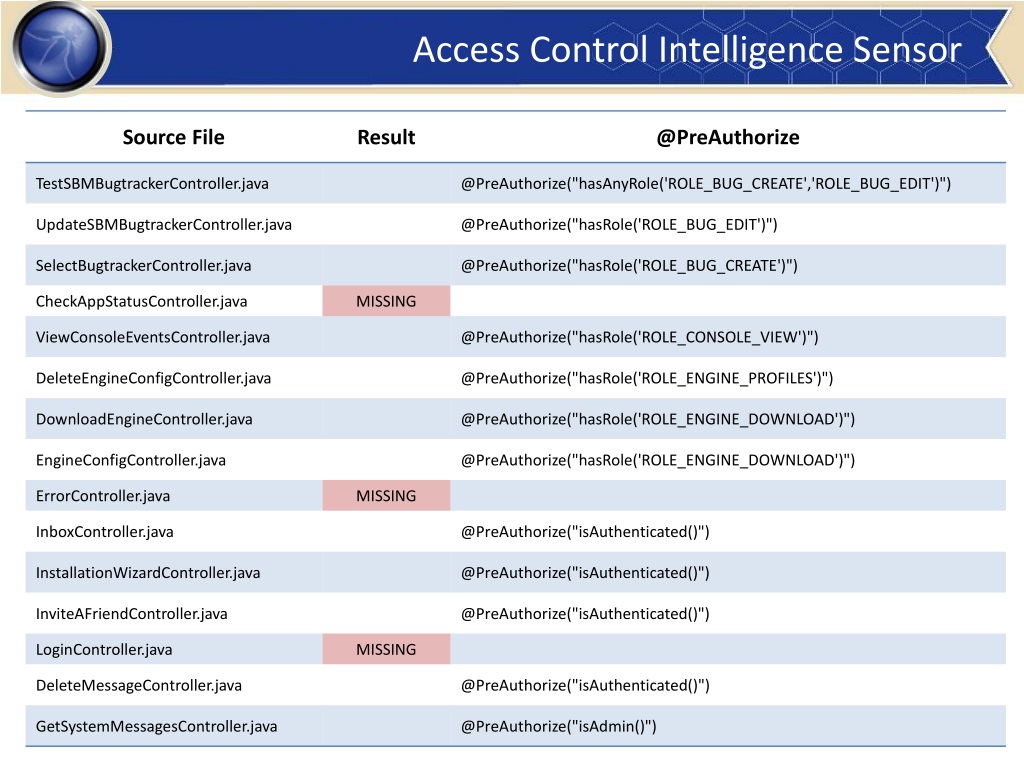Select the hasAnyRole BUG_CREATE, BUG_EDIT annotation
1024x768 pixels.
click(706, 184)
